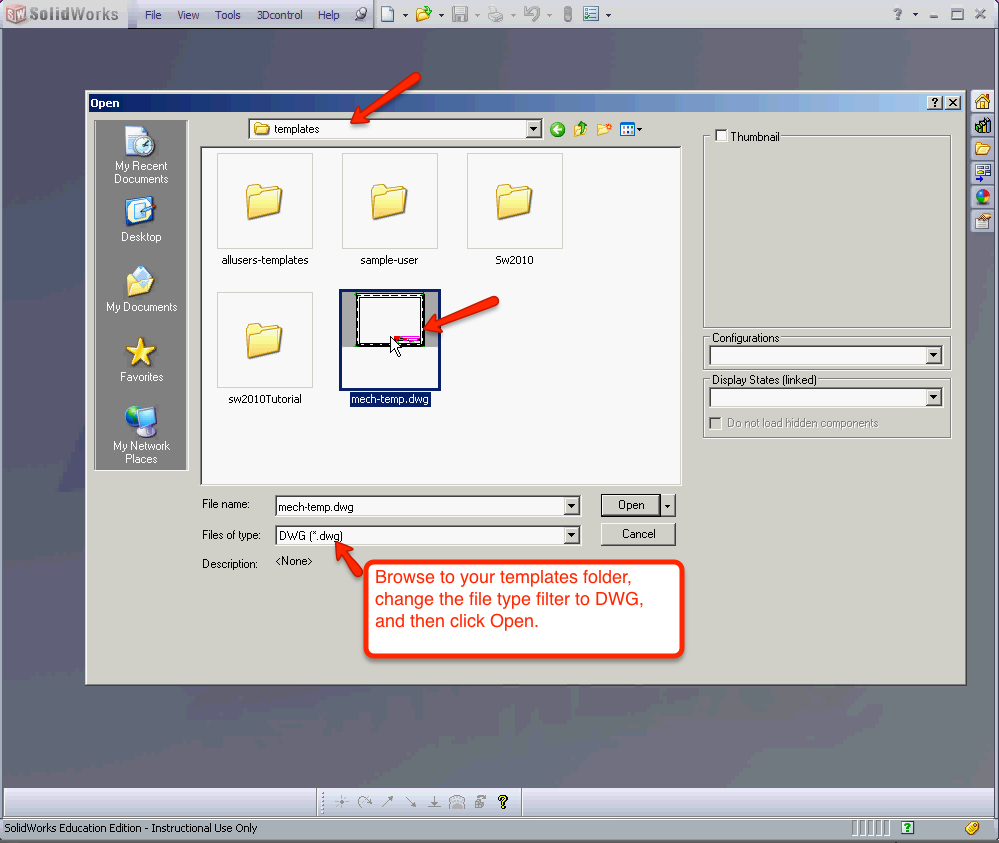Expand the Files of type dropdown arrow
999x843 pixels.
click(x=571, y=535)
